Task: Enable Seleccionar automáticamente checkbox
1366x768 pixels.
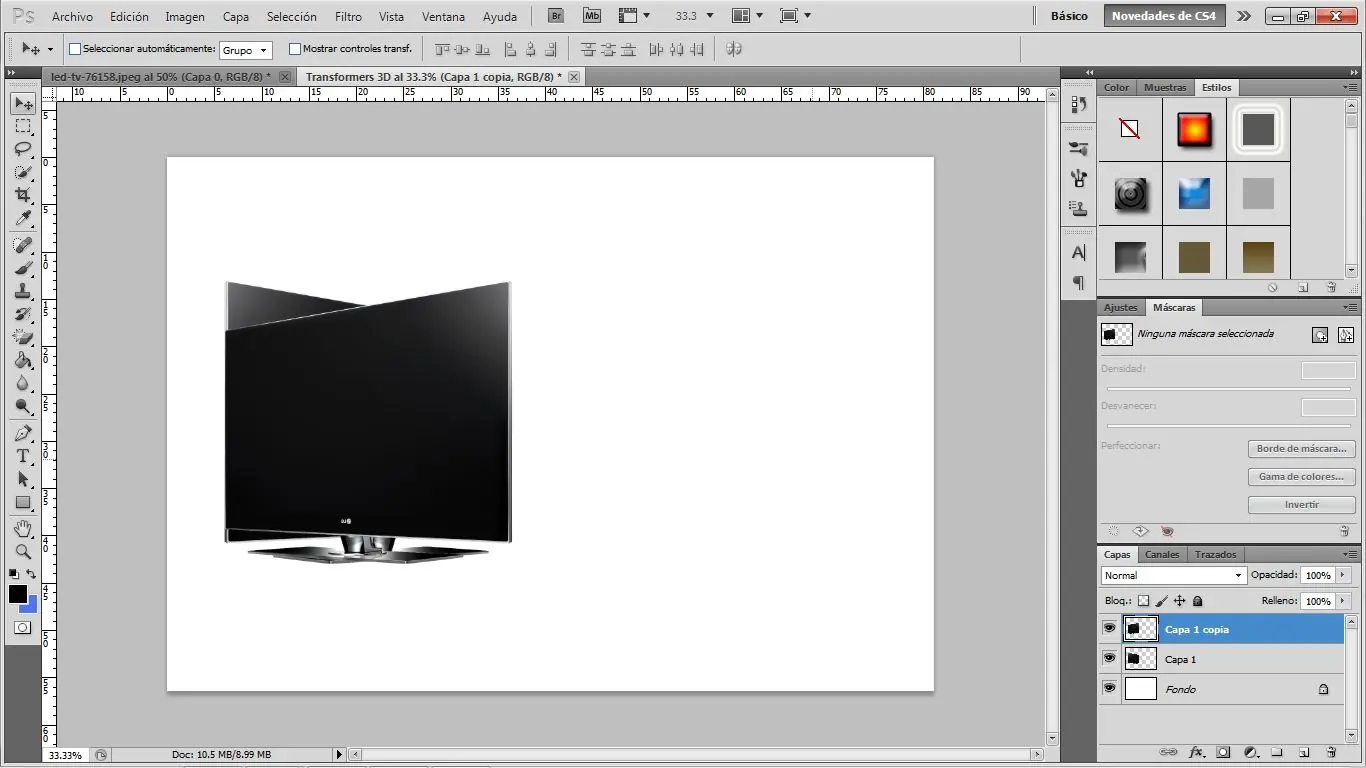Action: [74, 49]
